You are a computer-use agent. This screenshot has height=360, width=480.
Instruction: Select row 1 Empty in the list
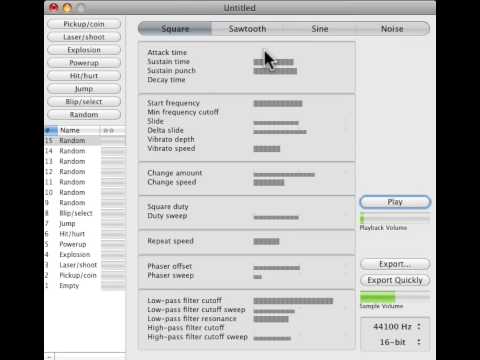[85, 286]
